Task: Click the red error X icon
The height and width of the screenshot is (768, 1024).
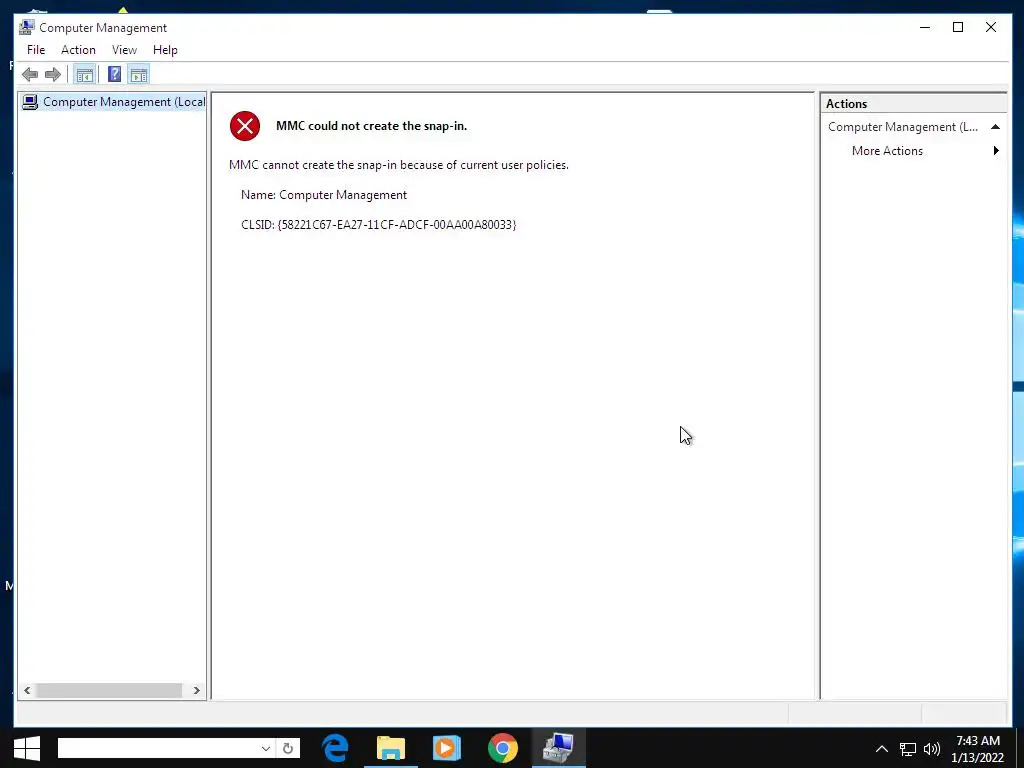Action: point(245,126)
